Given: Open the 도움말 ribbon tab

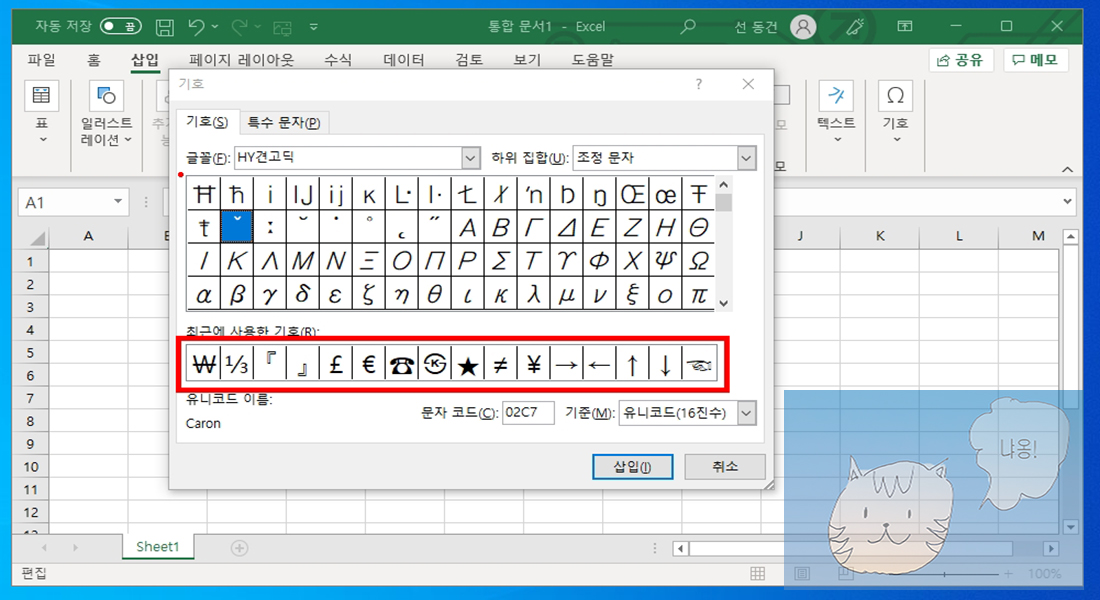Looking at the screenshot, I should tap(592, 60).
